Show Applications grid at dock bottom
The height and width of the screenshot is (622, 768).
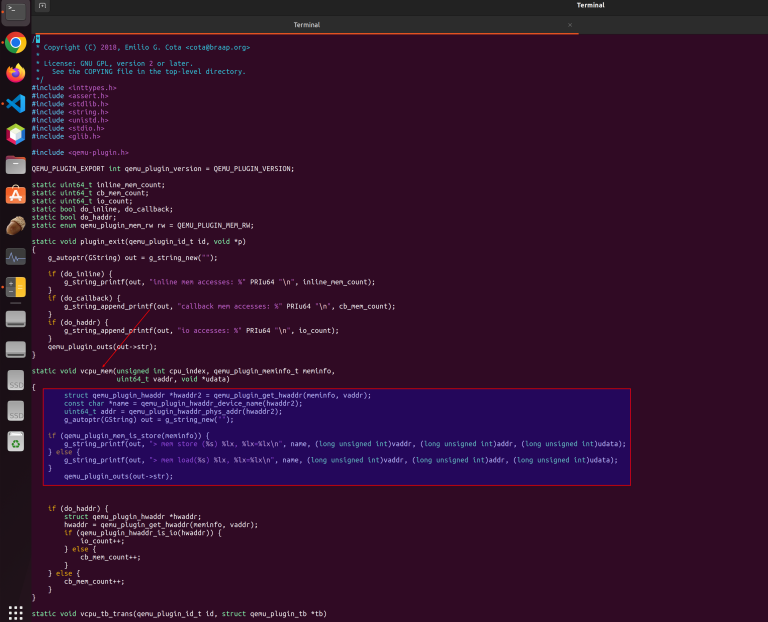[16, 612]
